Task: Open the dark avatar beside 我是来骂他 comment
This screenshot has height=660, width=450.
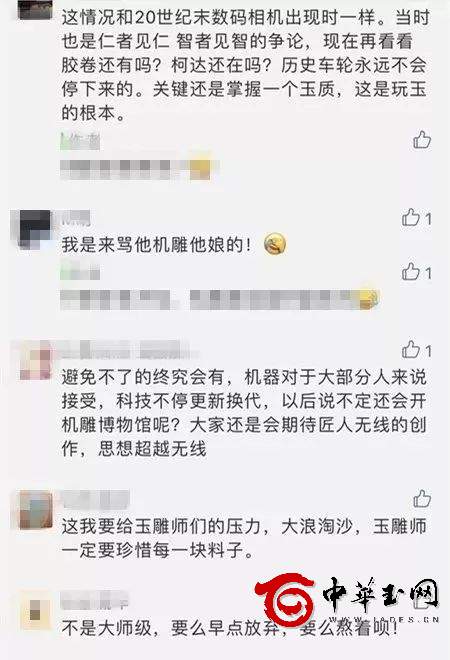Action: pyautogui.click(x=35, y=229)
